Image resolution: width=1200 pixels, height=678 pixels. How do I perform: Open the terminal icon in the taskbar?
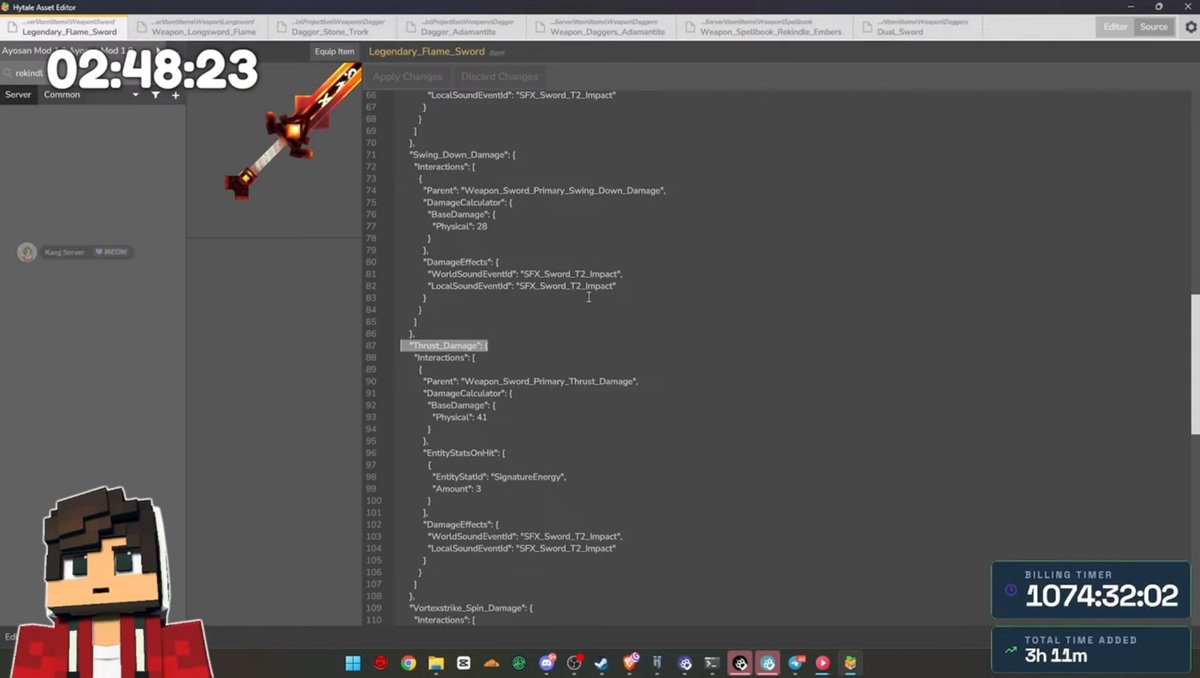712,662
